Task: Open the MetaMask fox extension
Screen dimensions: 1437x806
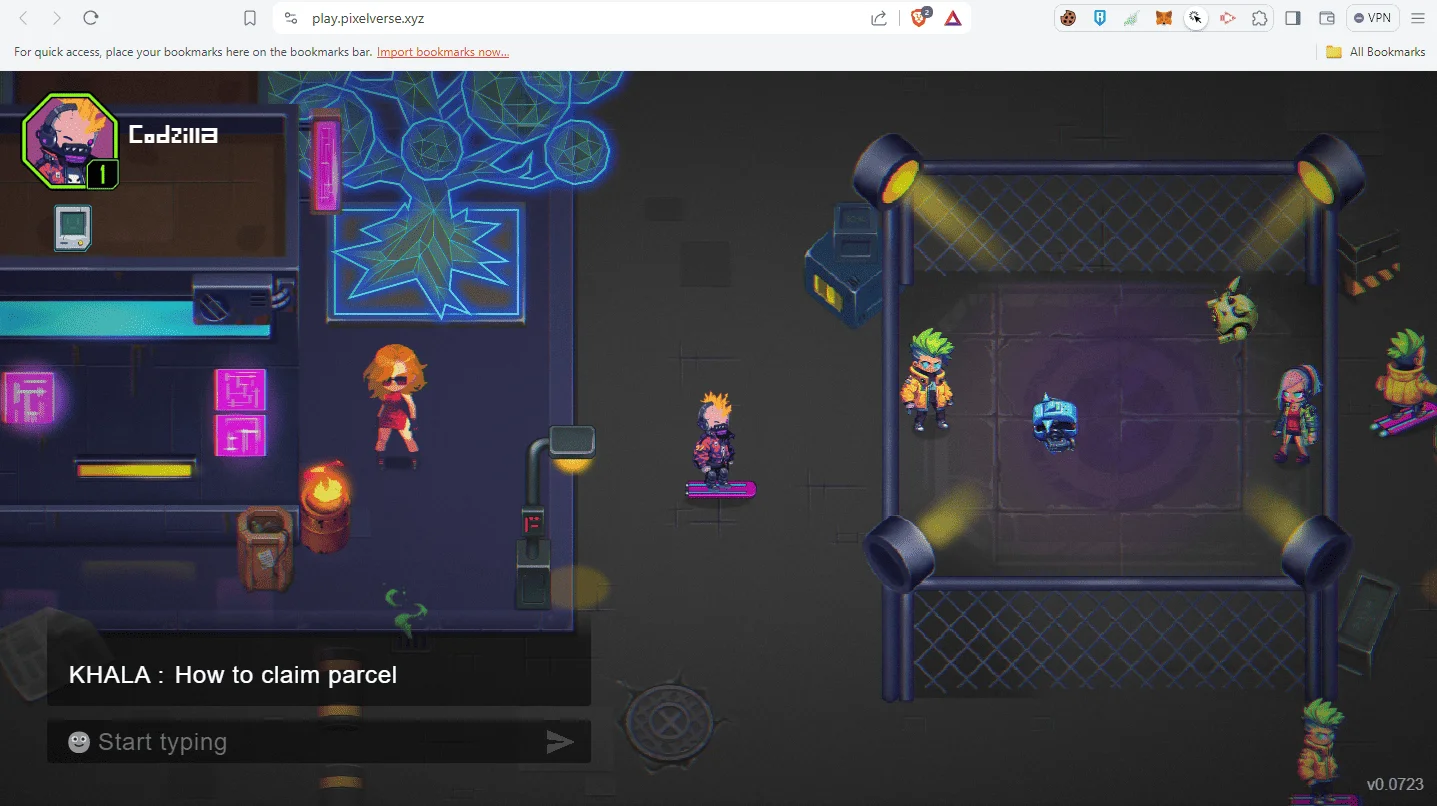Action: click(1164, 18)
